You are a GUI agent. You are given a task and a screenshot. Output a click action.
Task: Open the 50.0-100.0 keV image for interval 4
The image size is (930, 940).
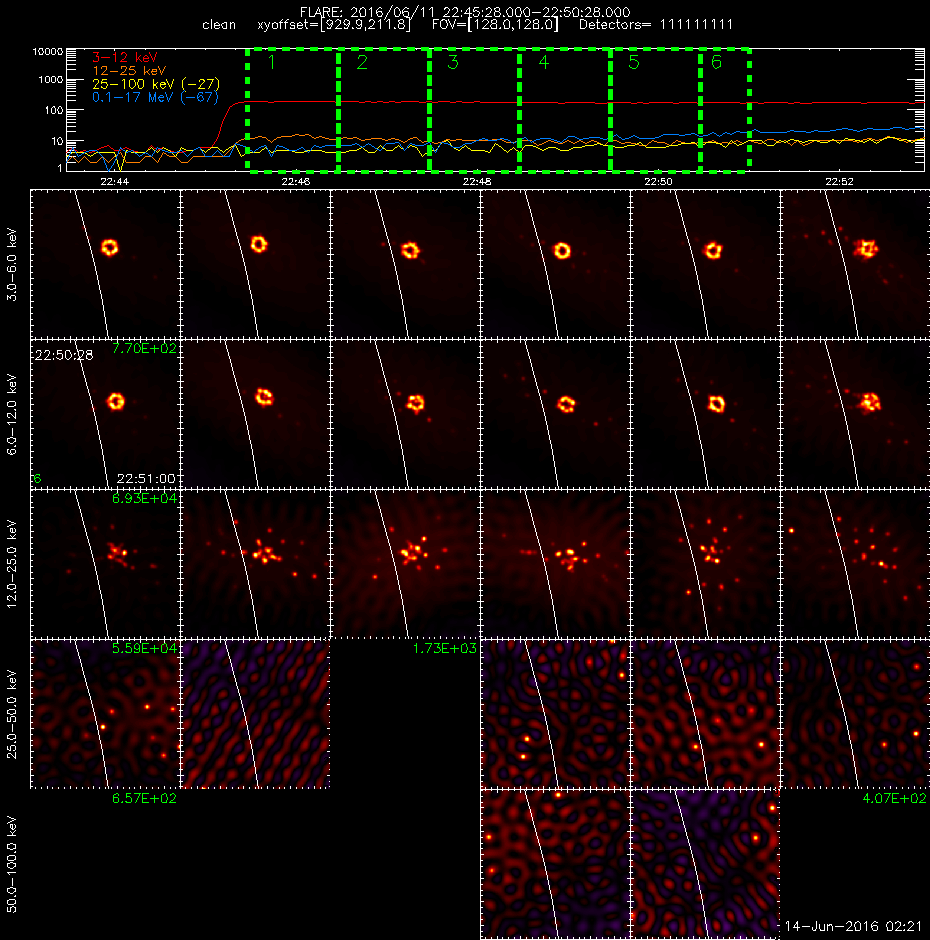point(555,864)
